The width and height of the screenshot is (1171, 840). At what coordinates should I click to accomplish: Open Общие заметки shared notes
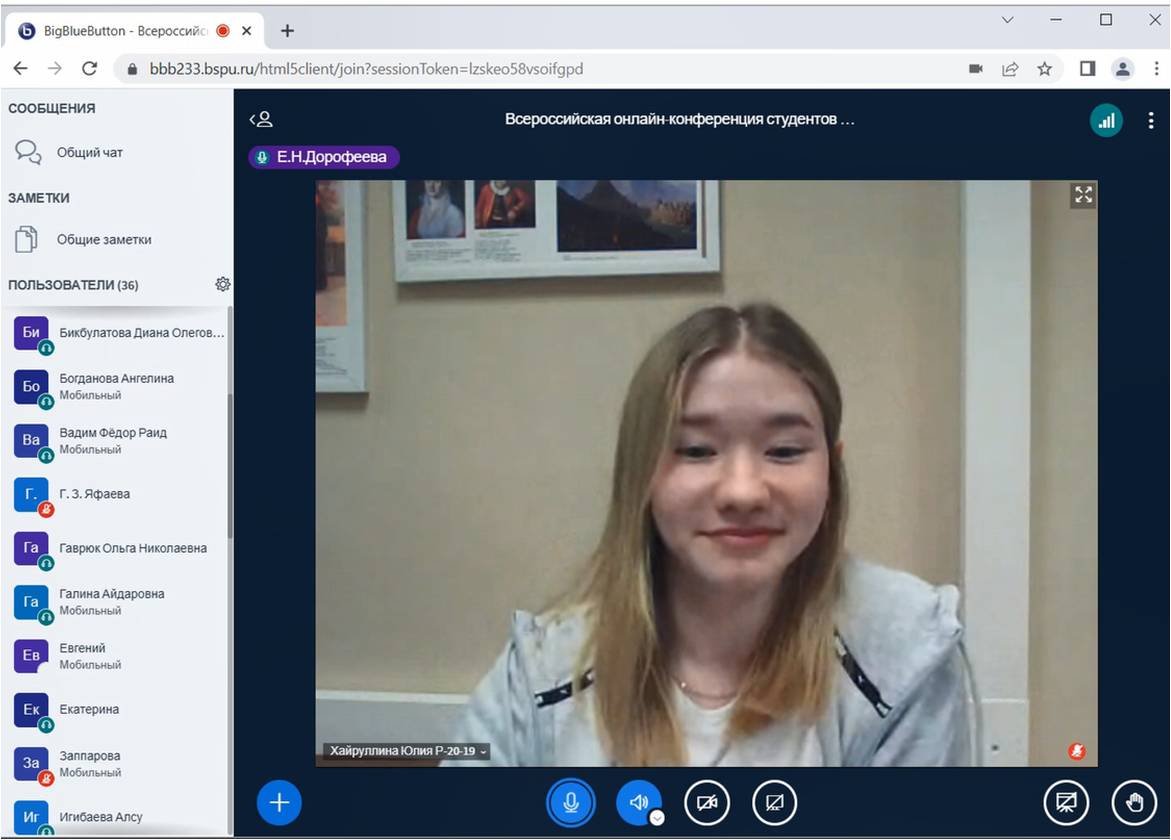[104, 240]
